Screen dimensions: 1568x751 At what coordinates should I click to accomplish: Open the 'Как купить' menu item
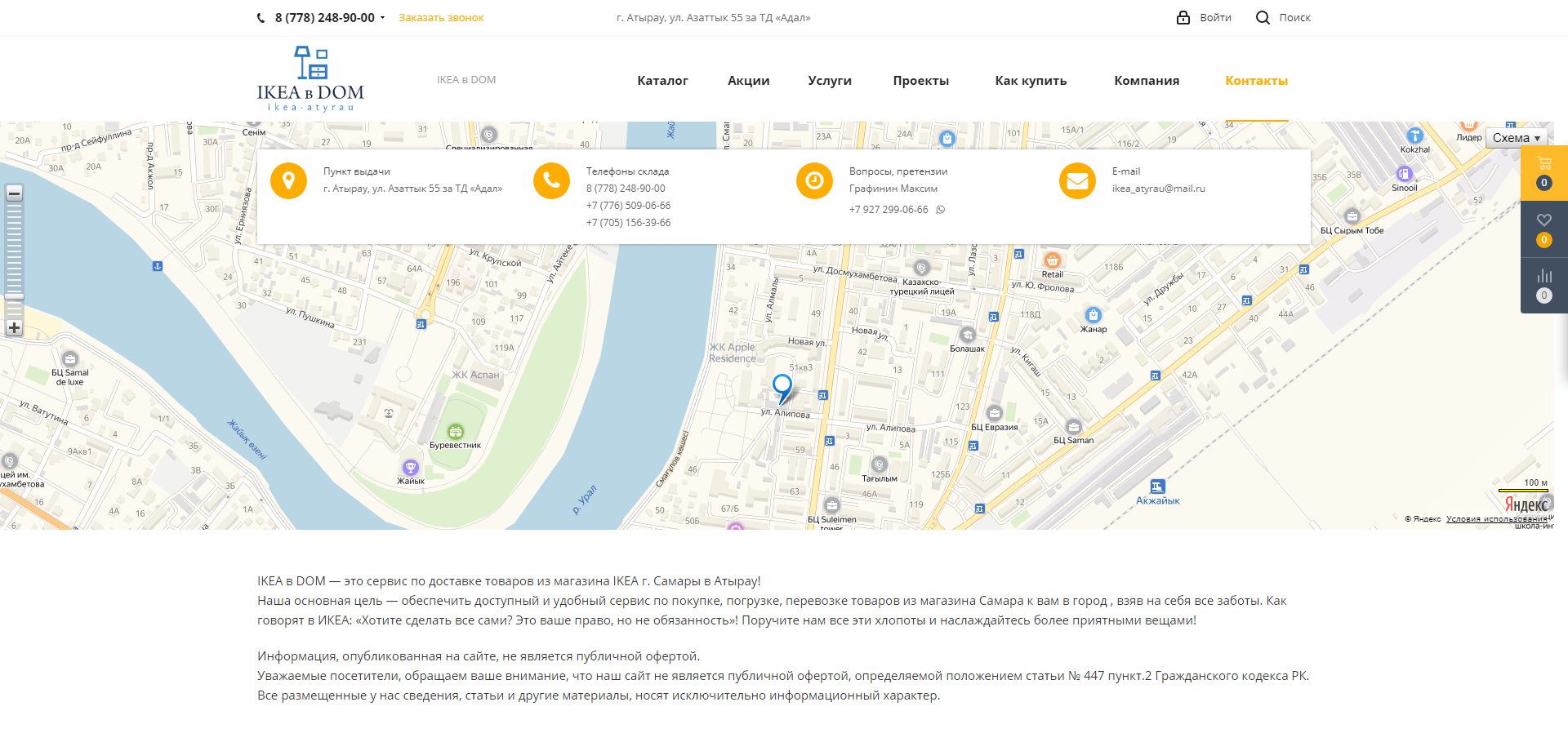click(x=1031, y=81)
